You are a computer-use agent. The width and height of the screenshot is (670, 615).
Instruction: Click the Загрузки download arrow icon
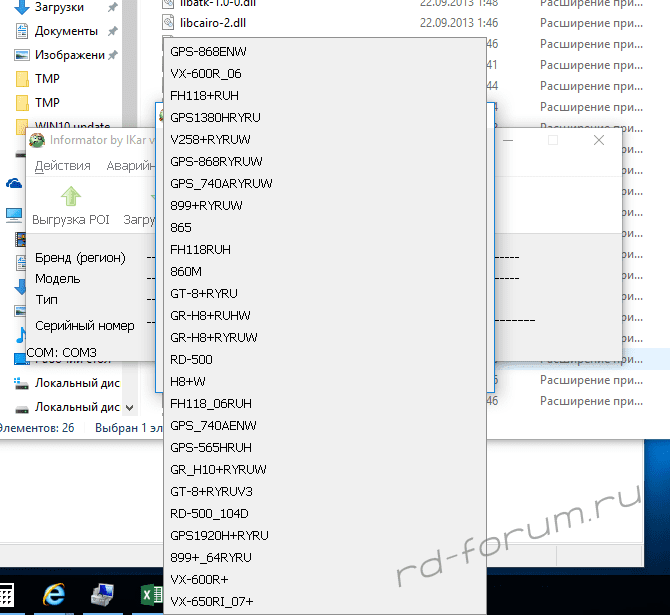pyautogui.click(x=21, y=7)
